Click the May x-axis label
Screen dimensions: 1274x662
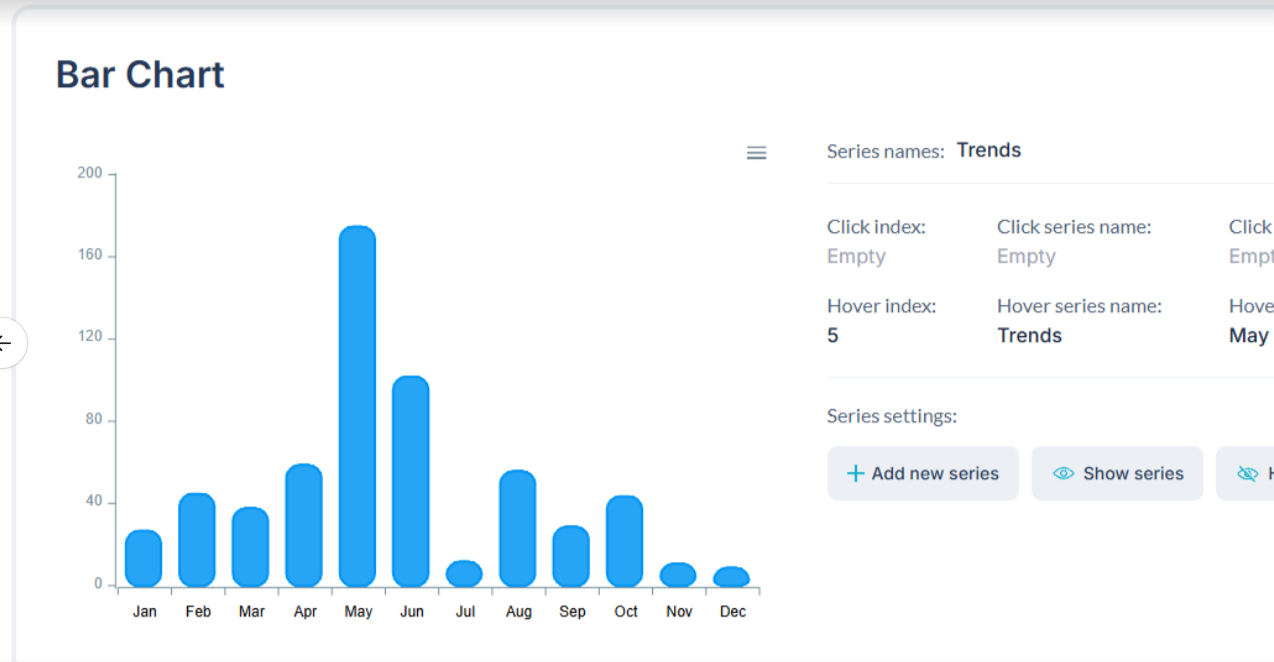click(358, 611)
